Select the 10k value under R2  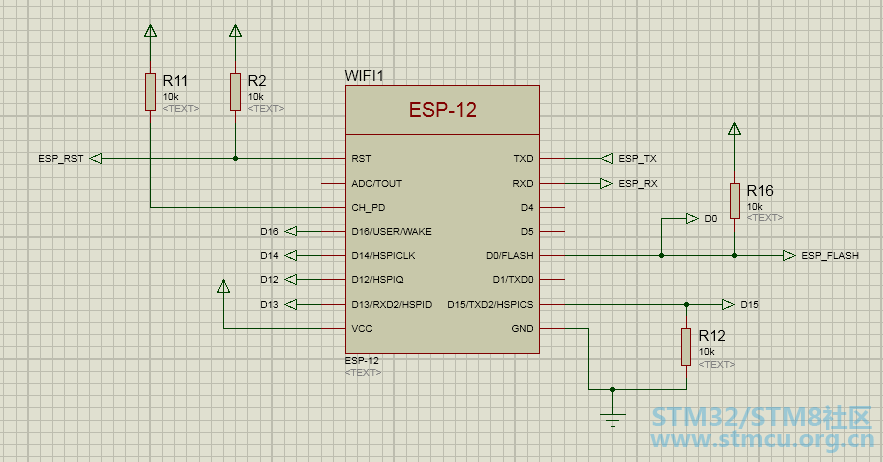(256, 97)
